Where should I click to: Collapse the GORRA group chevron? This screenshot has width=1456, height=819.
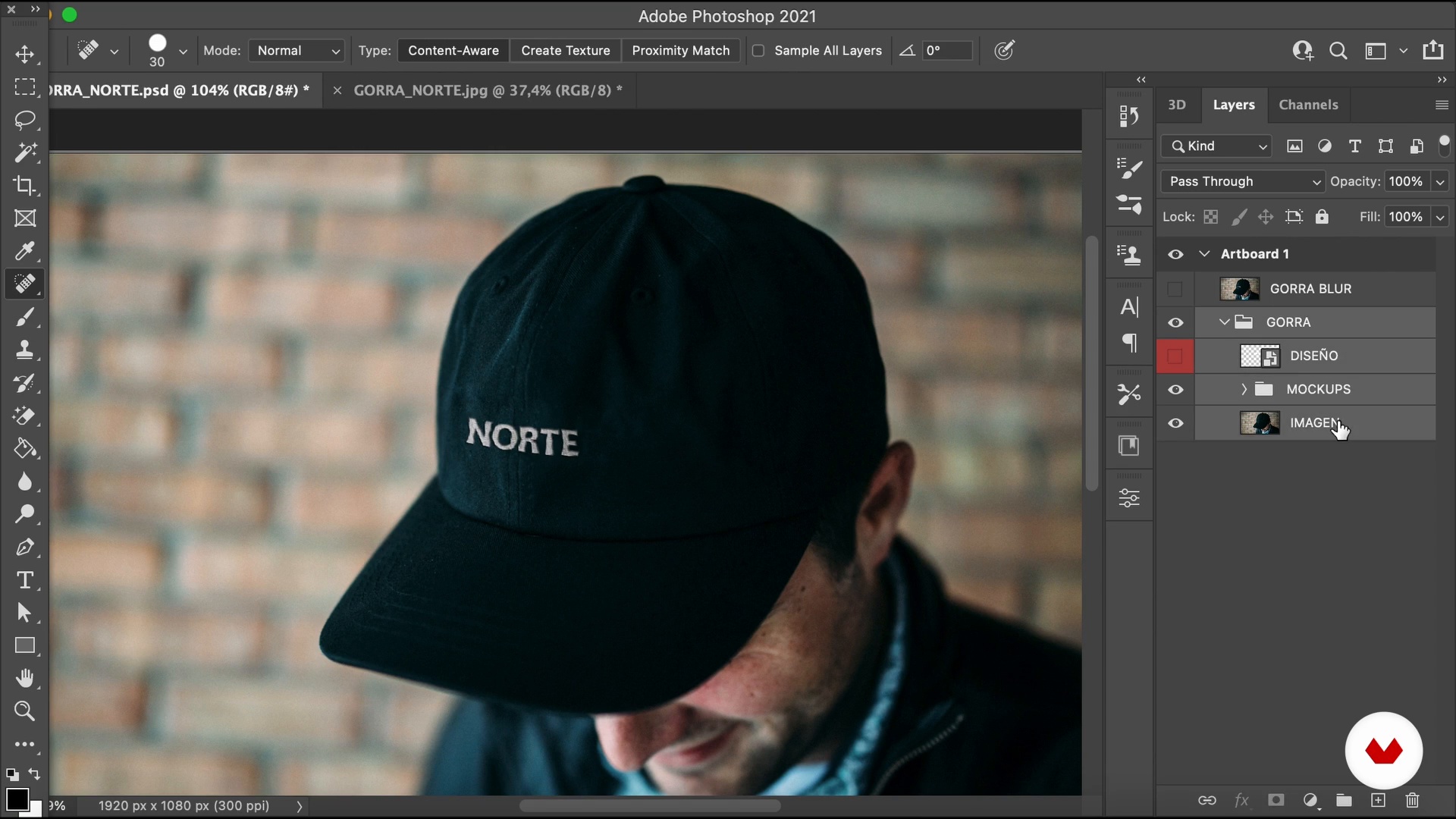click(x=1224, y=322)
